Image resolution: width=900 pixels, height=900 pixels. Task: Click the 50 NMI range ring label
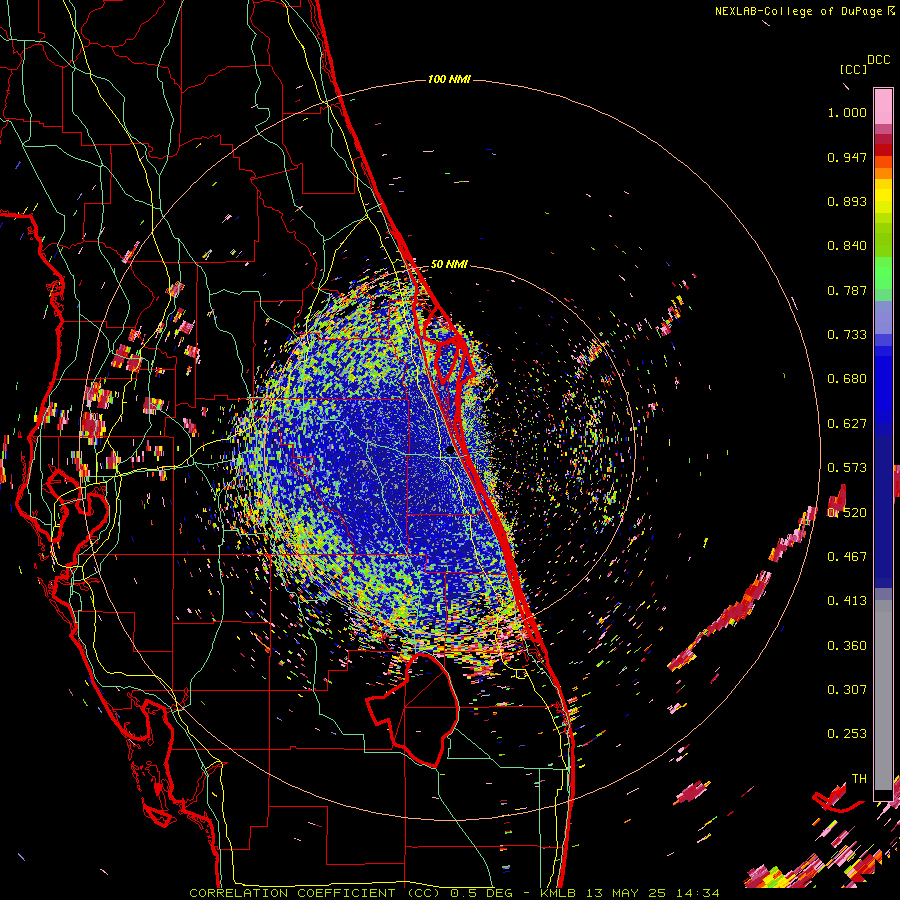coord(449,264)
